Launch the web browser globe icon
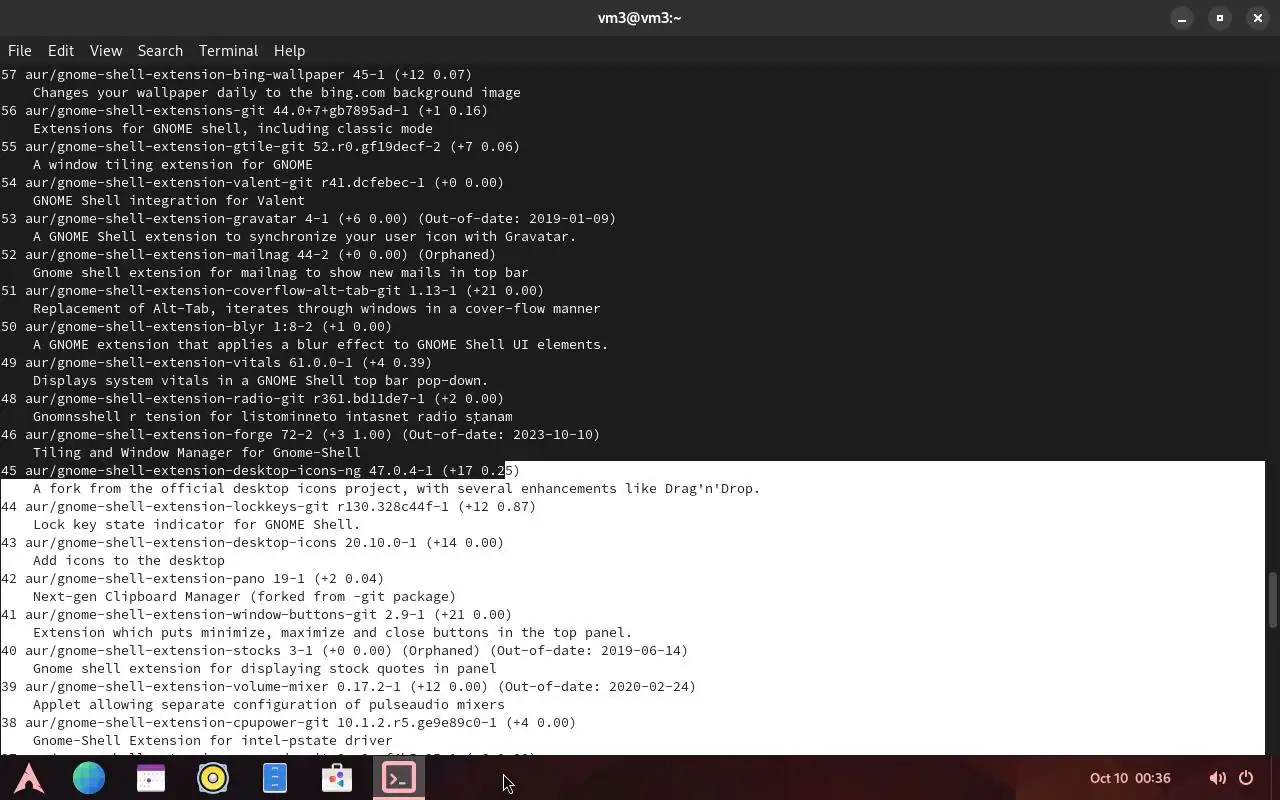The image size is (1280, 800). [x=89, y=778]
